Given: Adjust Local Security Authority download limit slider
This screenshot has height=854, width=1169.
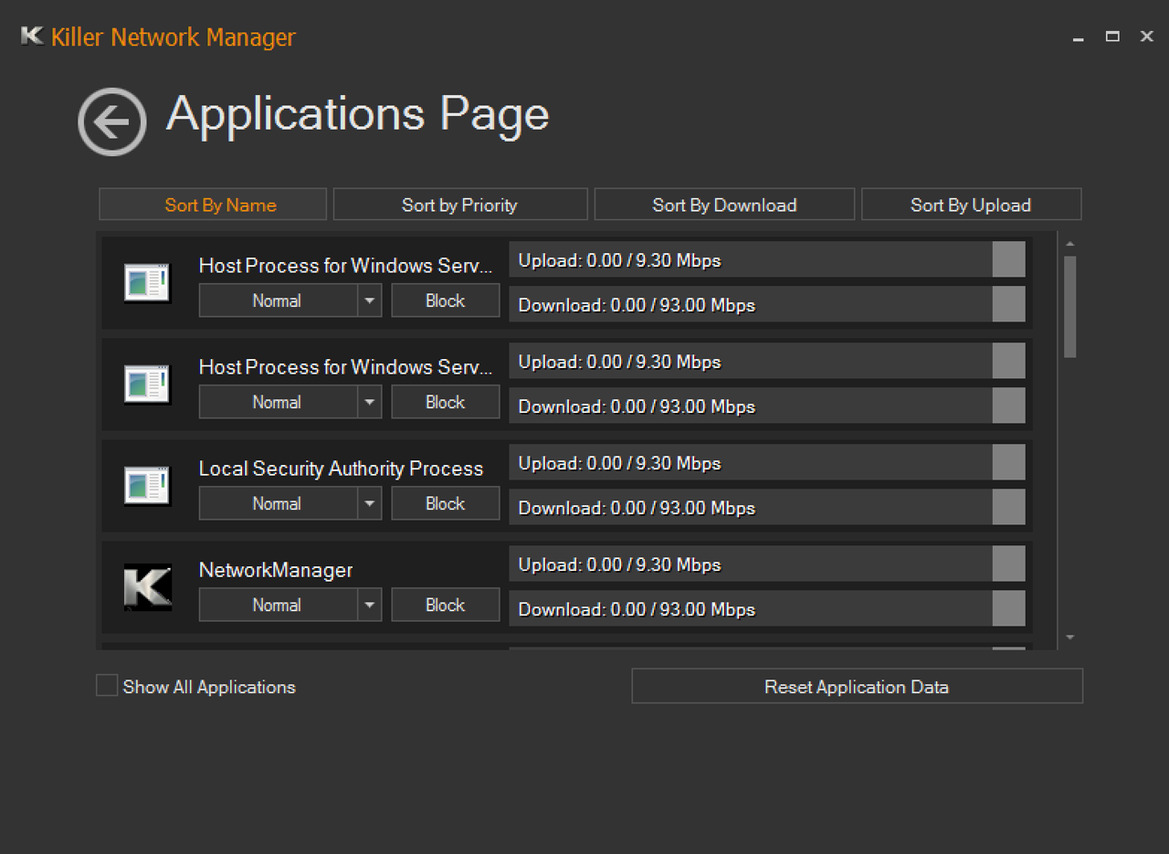Looking at the screenshot, I should tap(1009, 507).
